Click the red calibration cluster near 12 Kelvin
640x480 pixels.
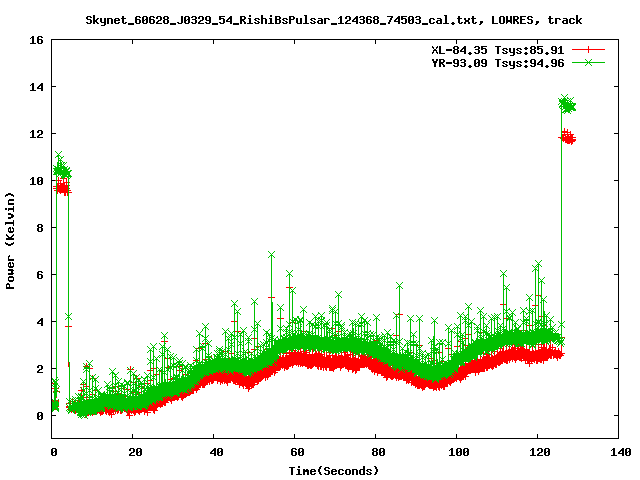tap(567, 138)
